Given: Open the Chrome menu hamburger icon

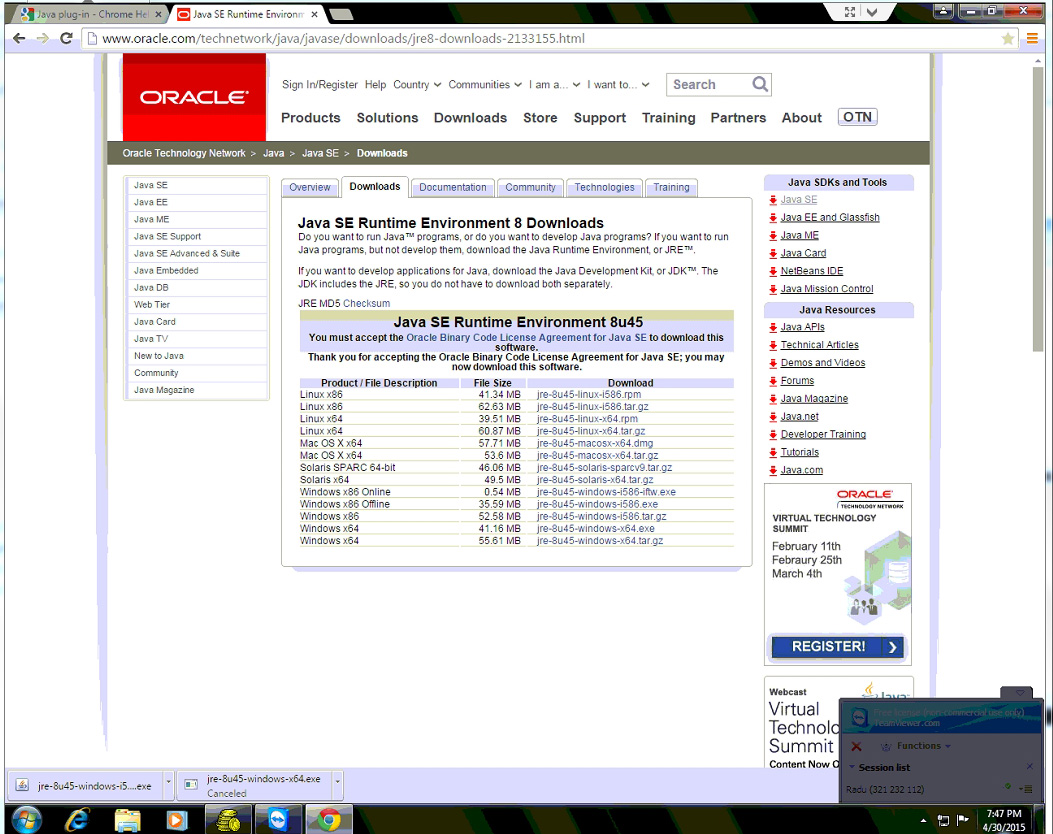Looking at the screenshot, I should coord(1032,39).
